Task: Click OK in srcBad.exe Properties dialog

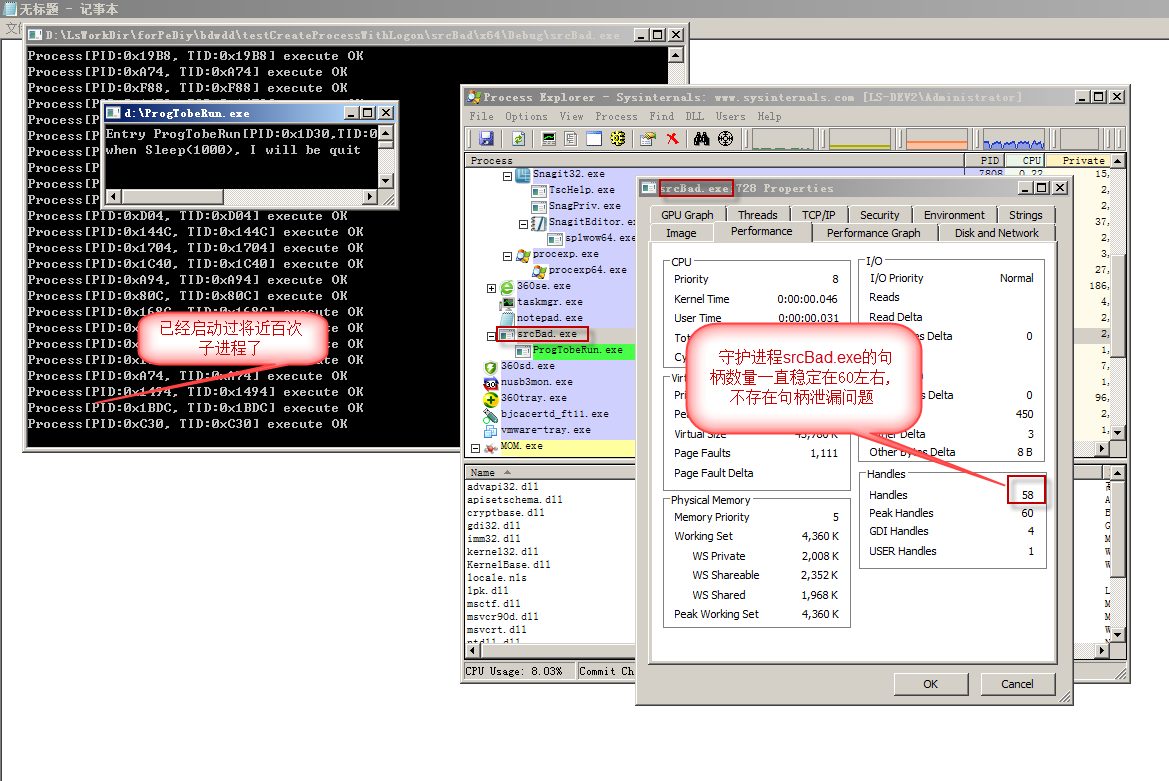Action: click(930, 684)
